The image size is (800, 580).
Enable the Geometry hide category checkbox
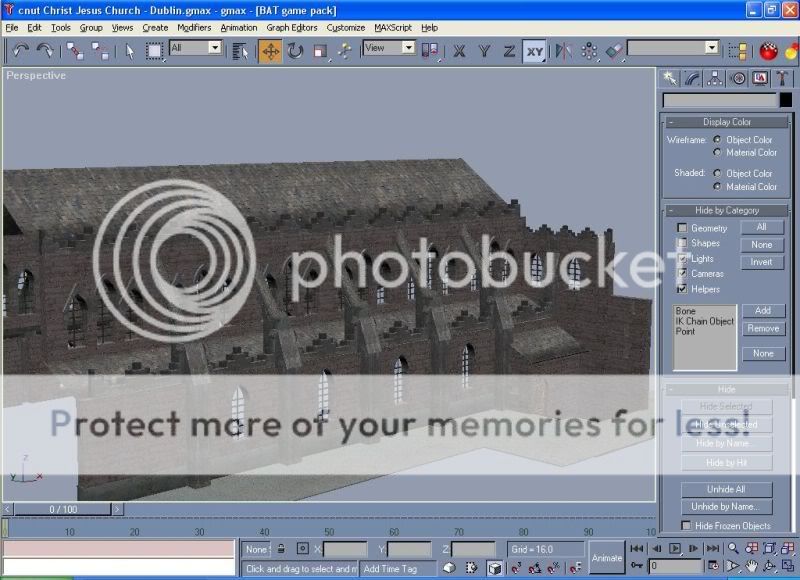(x=683, y=228)
